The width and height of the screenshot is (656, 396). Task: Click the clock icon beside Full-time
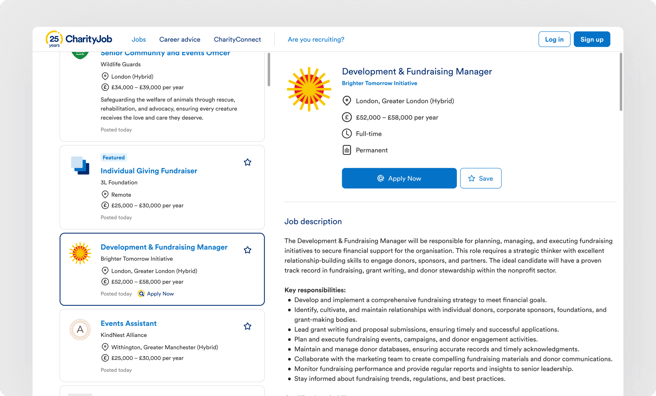pos(346,134)
